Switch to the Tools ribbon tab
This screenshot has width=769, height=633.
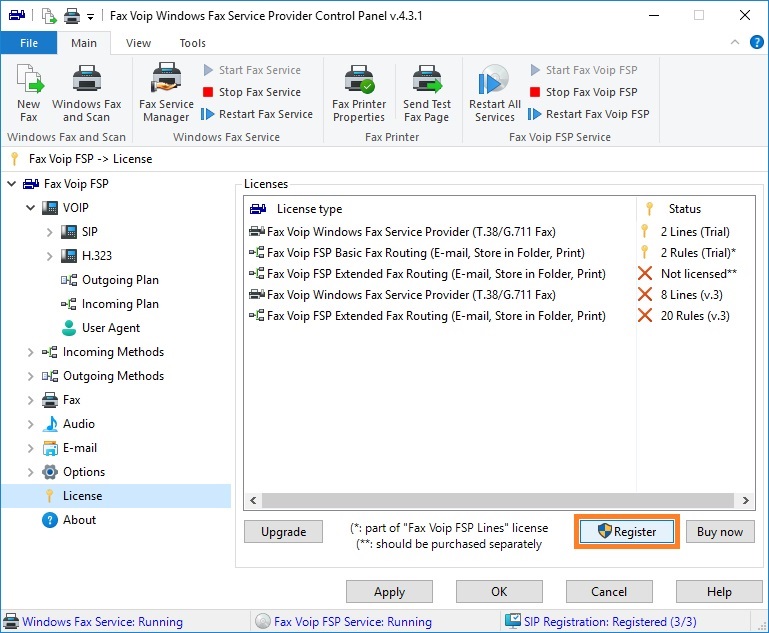192,43
